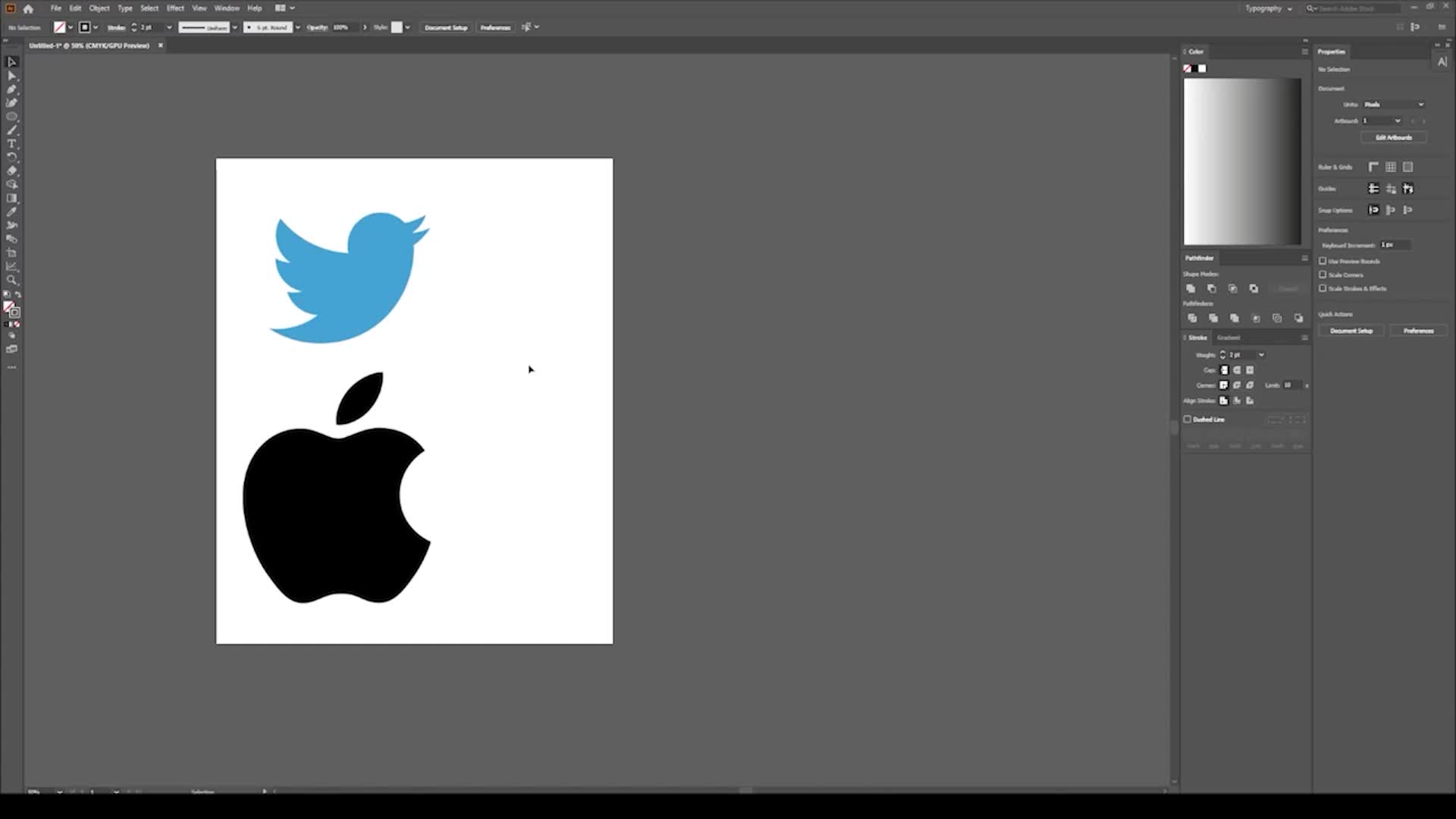
Task: Toggle transparency grid icon in Properties
Action: pos(1408,167)
